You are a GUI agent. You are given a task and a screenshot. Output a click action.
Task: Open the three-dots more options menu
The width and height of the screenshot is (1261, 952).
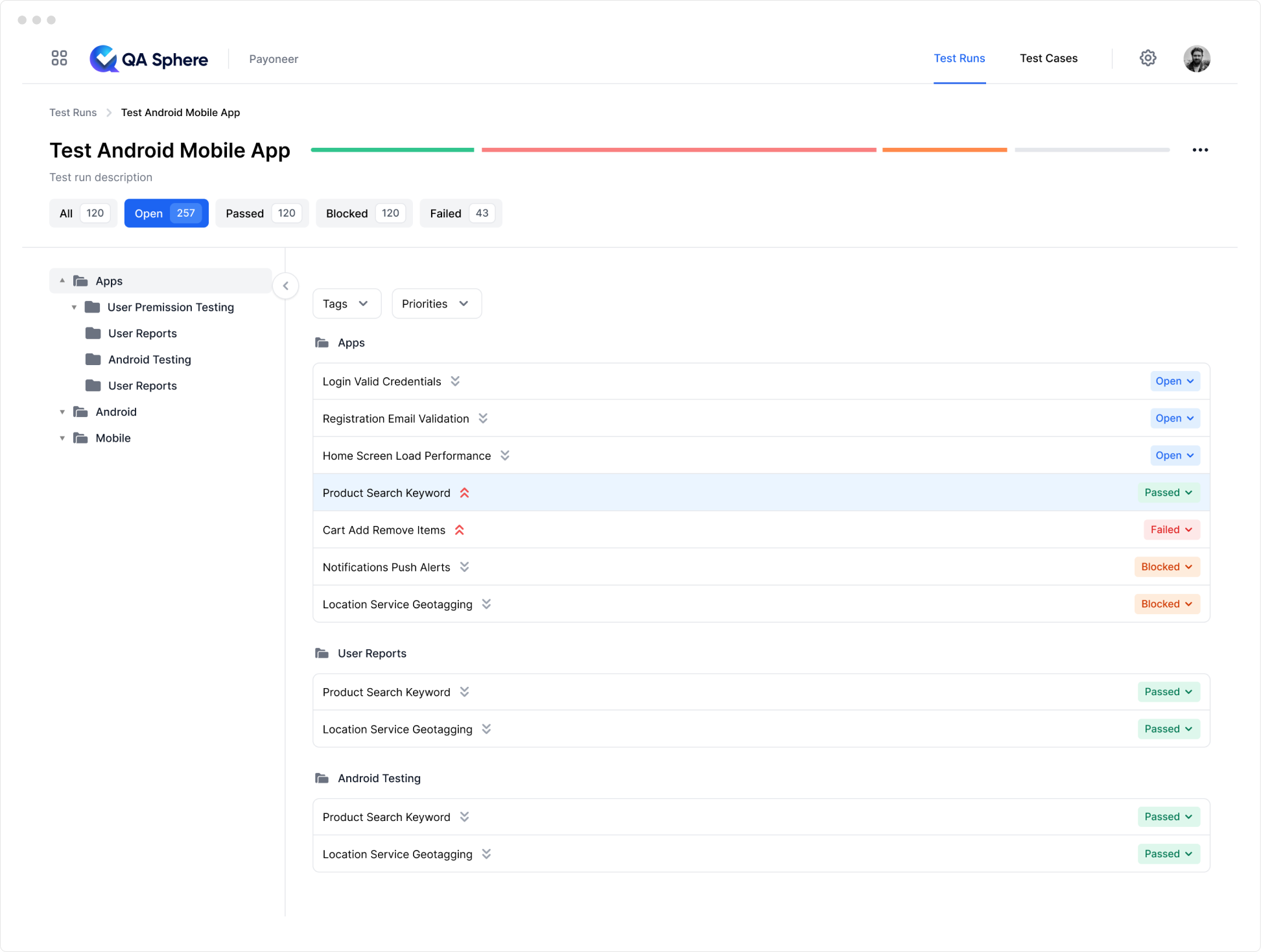pyautogui.click(x=1200, y=150)
